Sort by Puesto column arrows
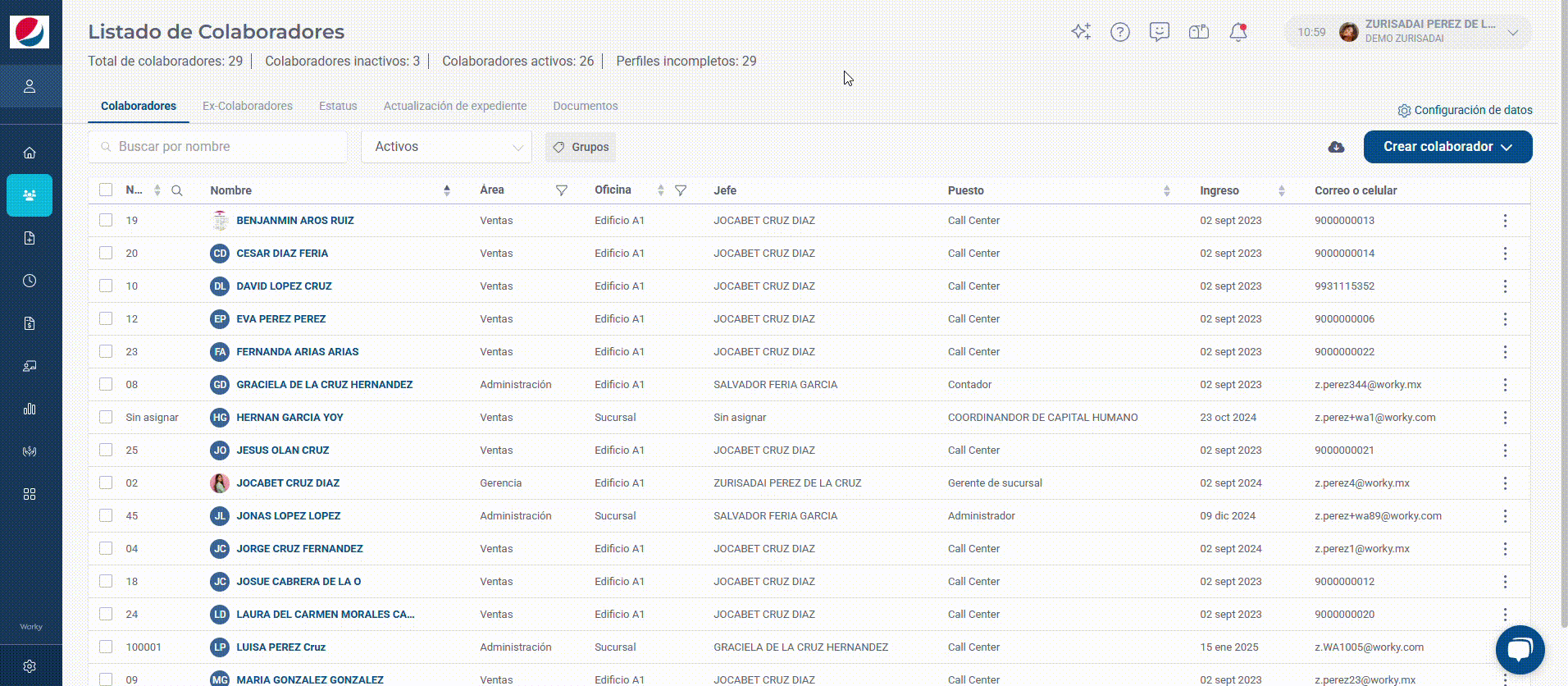 (1167, 190)
